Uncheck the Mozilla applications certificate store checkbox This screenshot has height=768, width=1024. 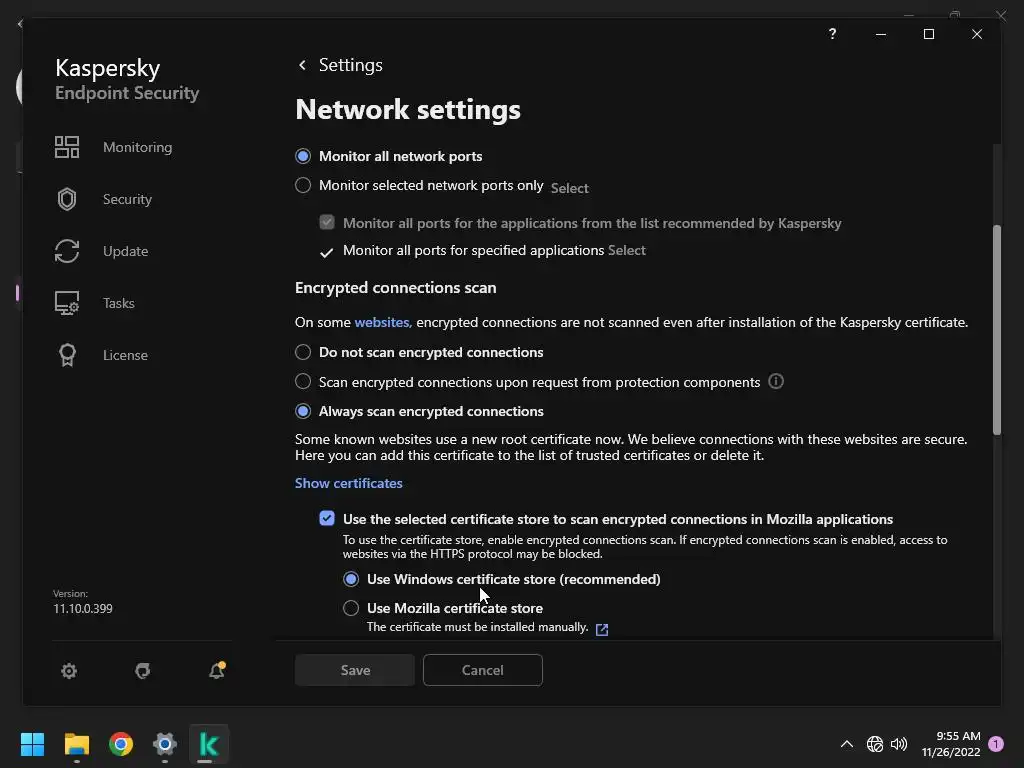click(x=327, y=519)
